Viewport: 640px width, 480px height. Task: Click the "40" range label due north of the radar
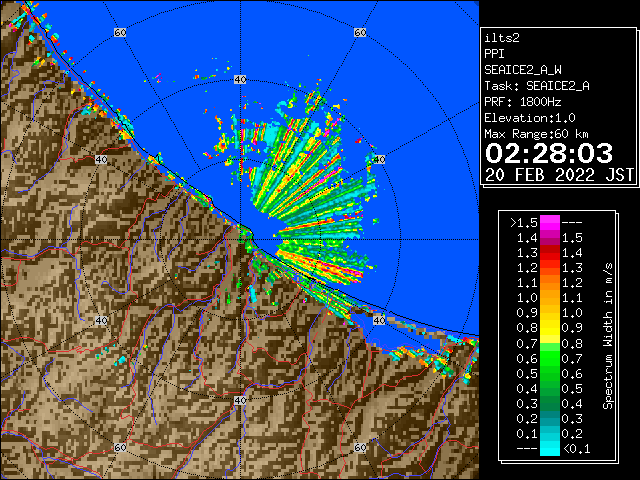(x=240, y=80)
